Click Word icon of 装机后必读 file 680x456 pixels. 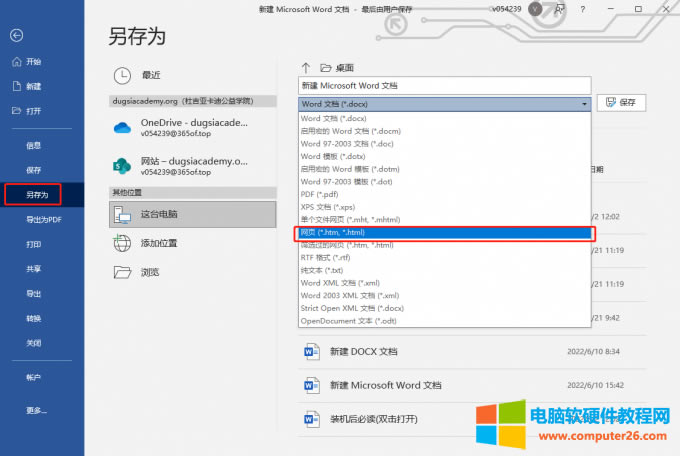pyautogui.click(x=312, y=419)
